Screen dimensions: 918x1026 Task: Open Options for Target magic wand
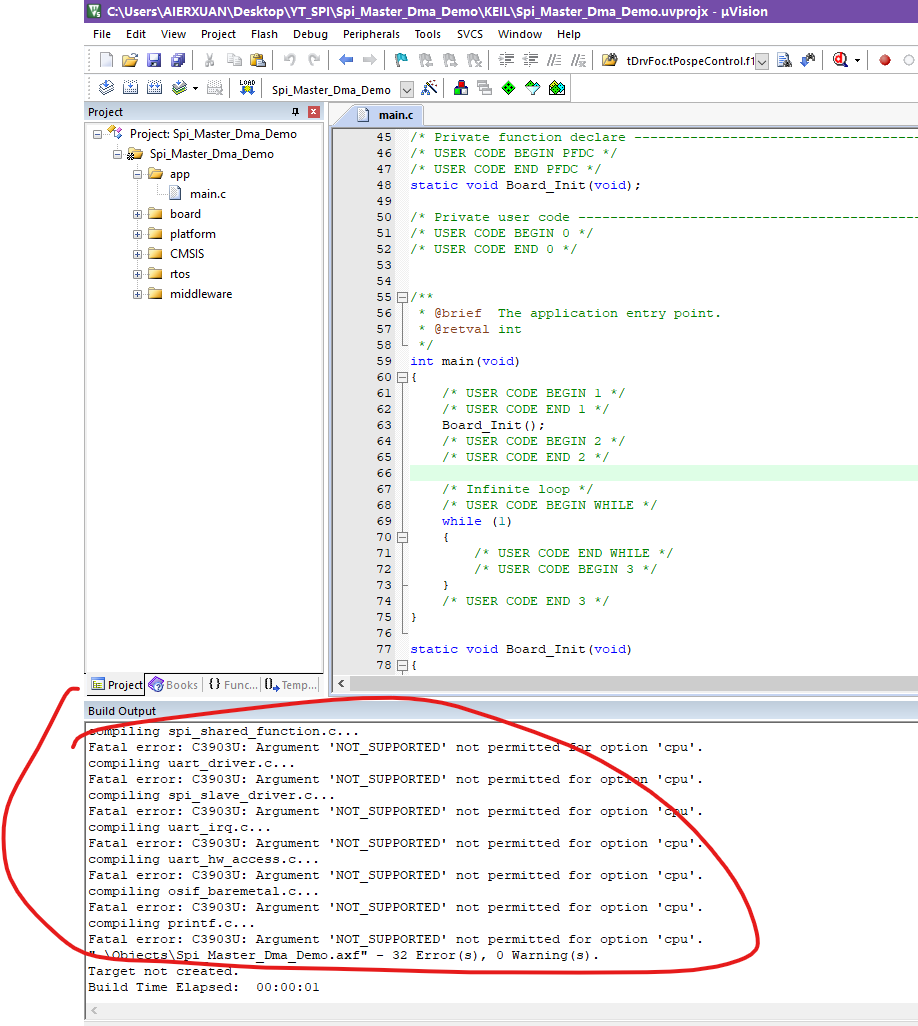coord(429,88)
